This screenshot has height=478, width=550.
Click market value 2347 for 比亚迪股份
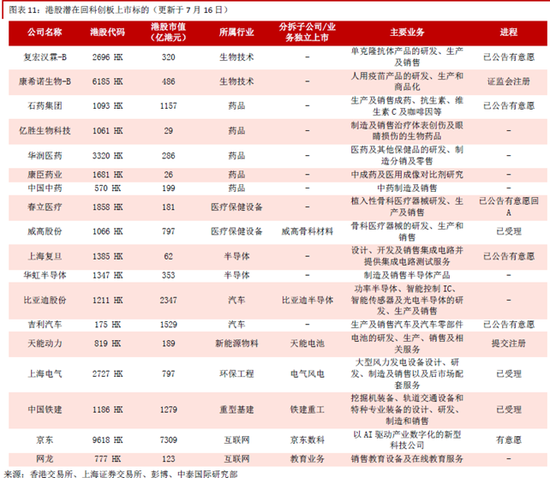pyautogui.click(x=168, y=300)
